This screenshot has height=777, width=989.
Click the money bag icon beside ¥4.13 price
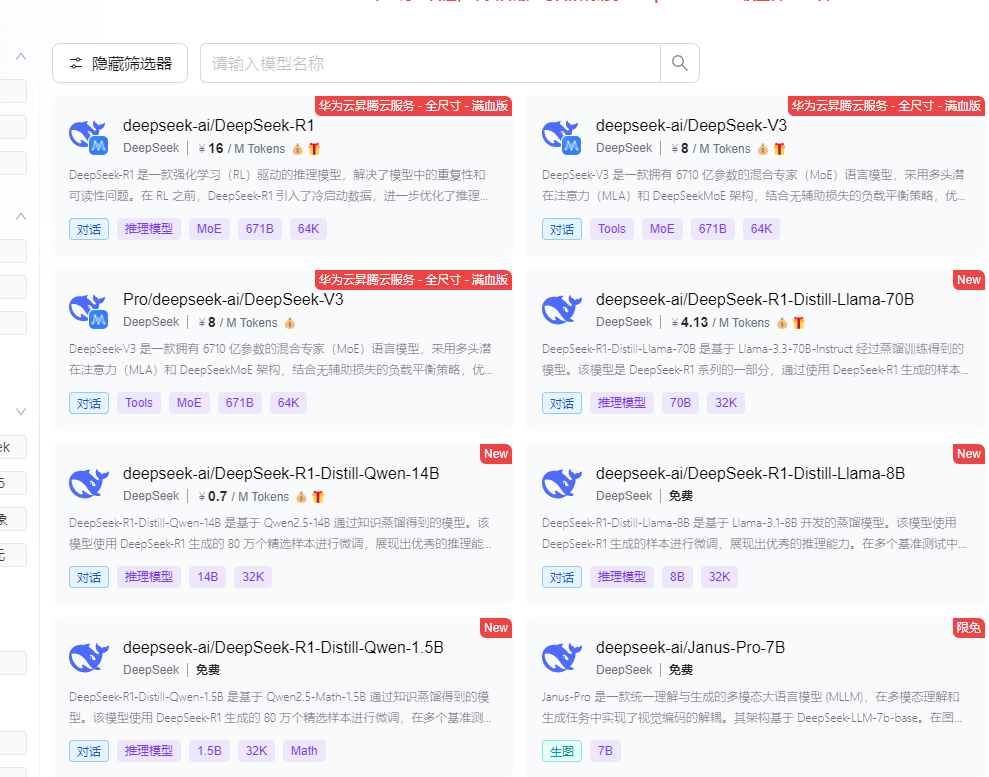coord(782,323)
